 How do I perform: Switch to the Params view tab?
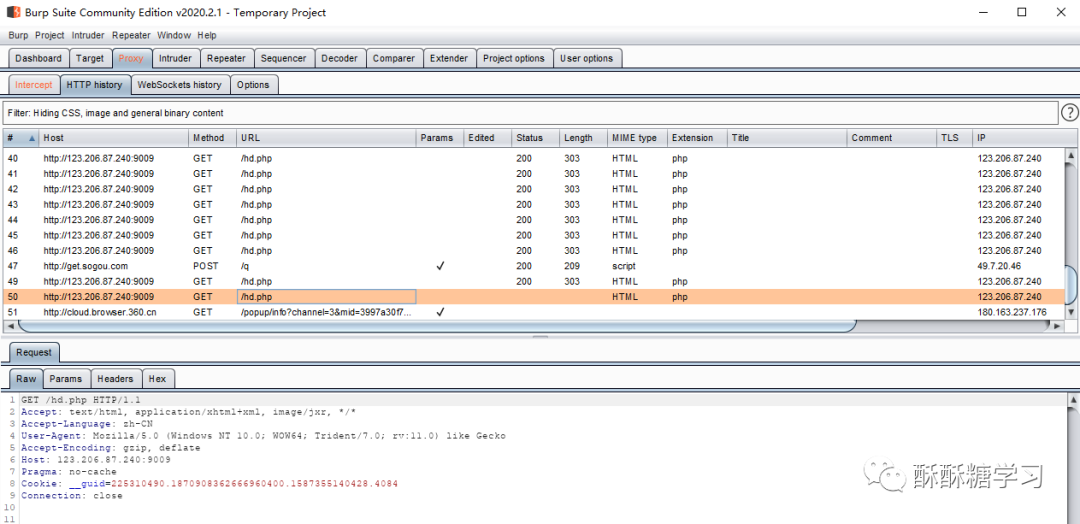coord(66,379)
